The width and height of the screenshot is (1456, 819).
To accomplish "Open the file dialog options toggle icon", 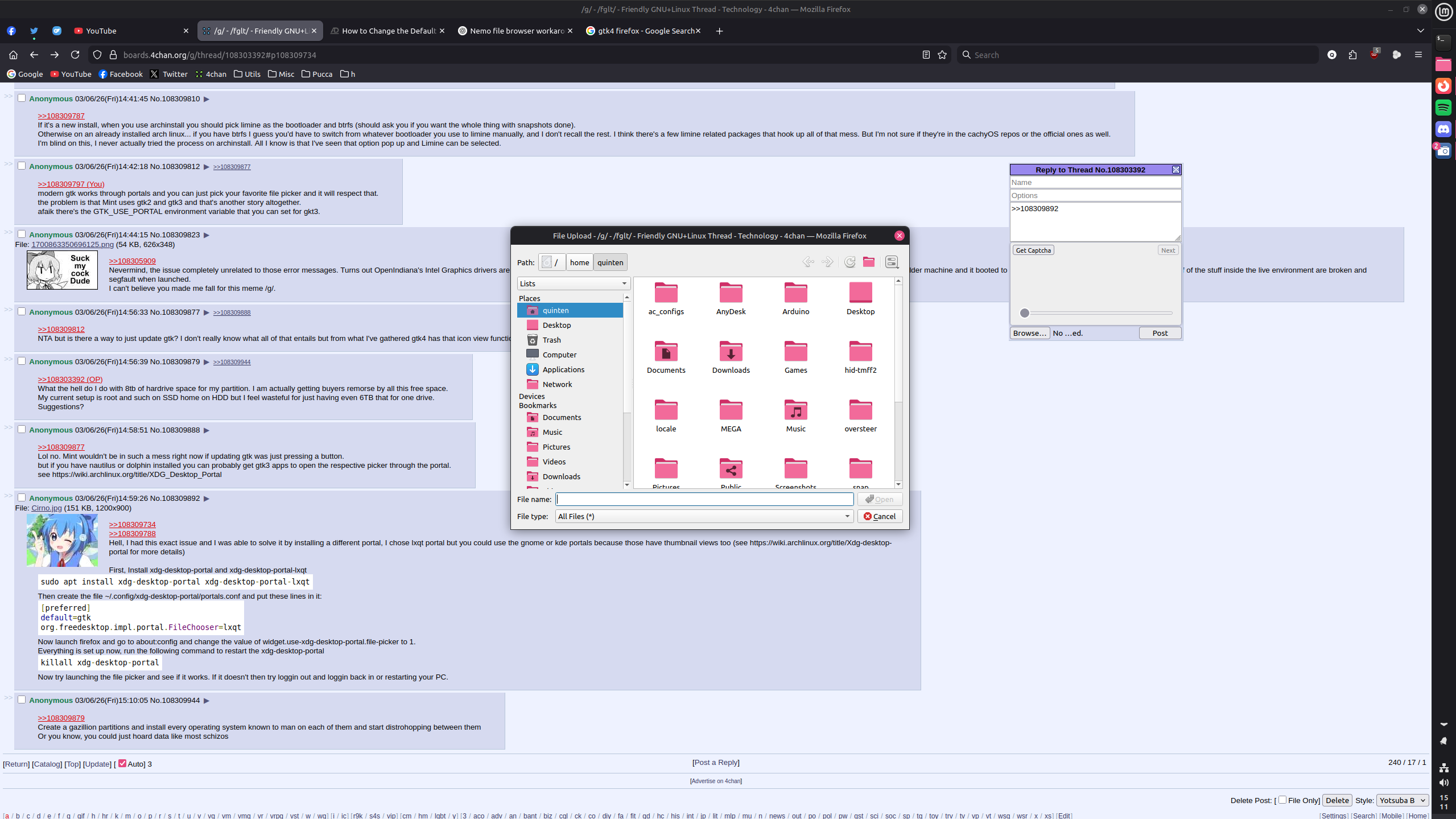I will 892,262.
